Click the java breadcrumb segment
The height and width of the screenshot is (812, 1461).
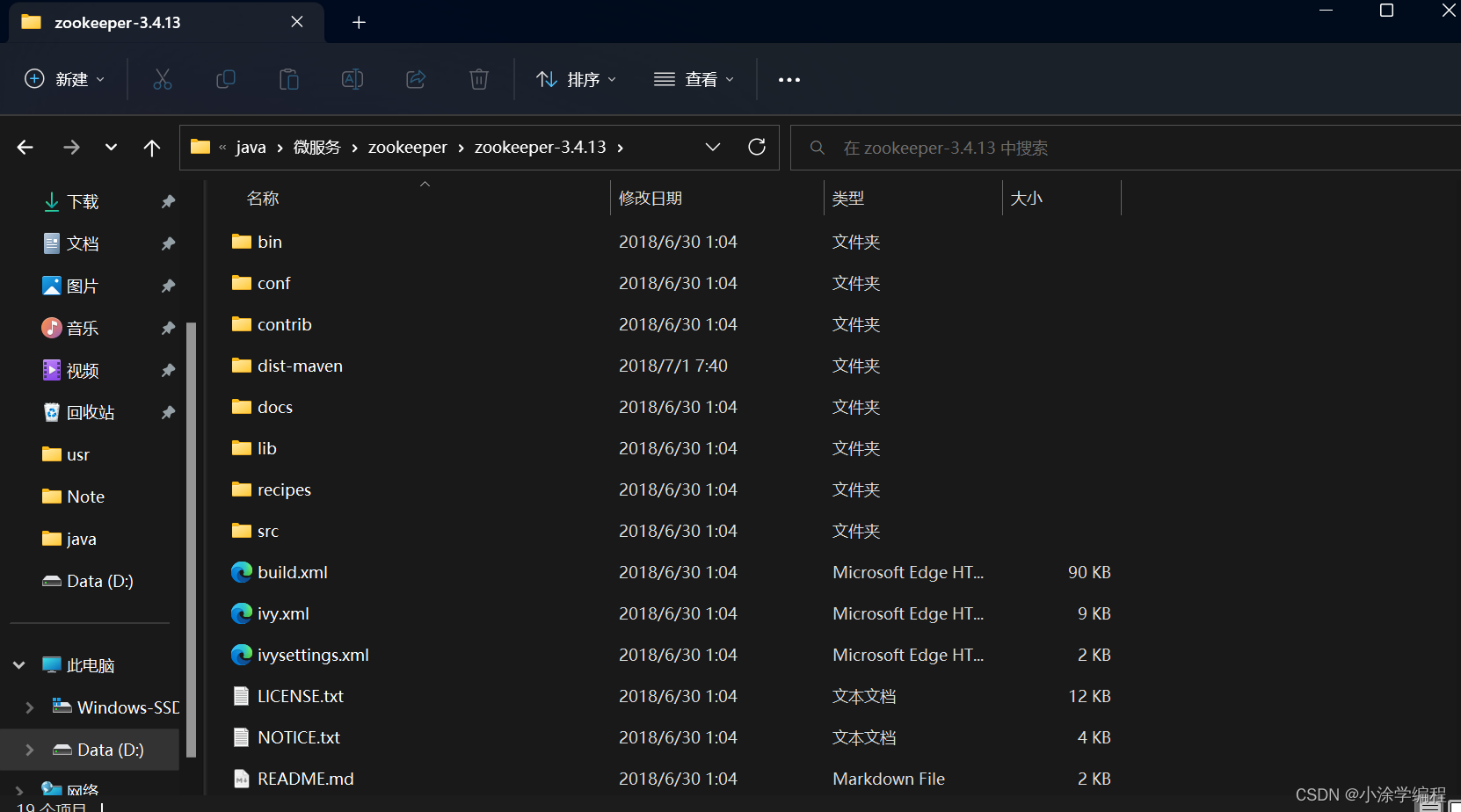click(251, 148)
